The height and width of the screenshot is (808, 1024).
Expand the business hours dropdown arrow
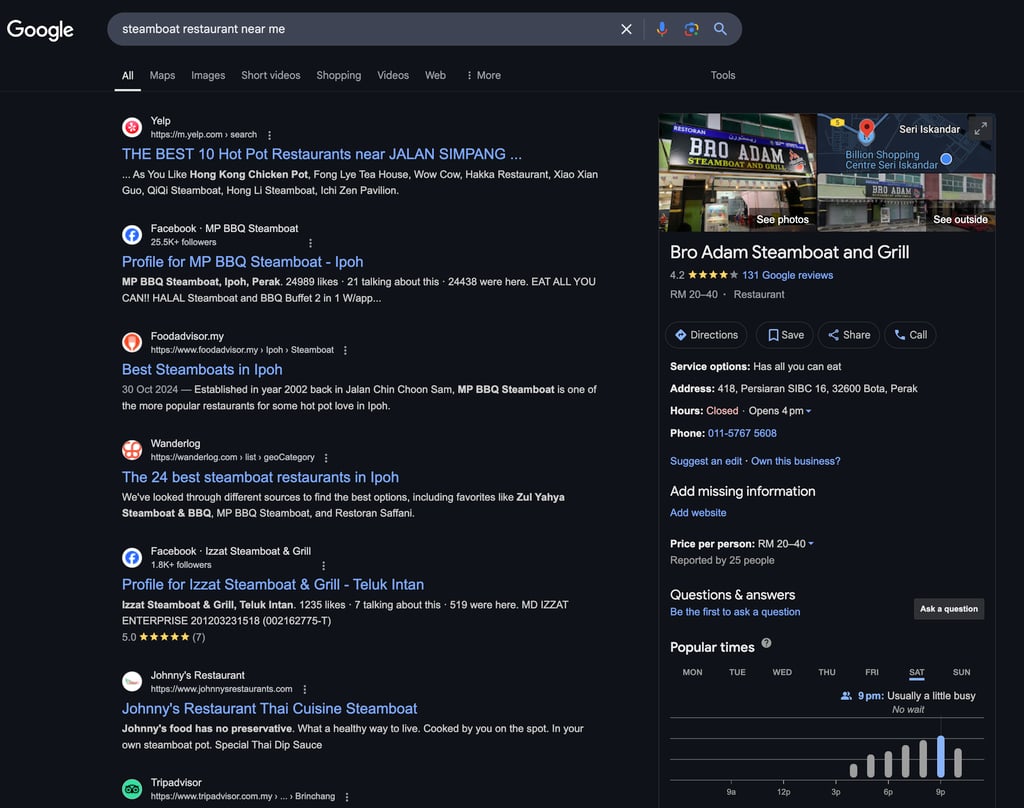pos(808,411)
